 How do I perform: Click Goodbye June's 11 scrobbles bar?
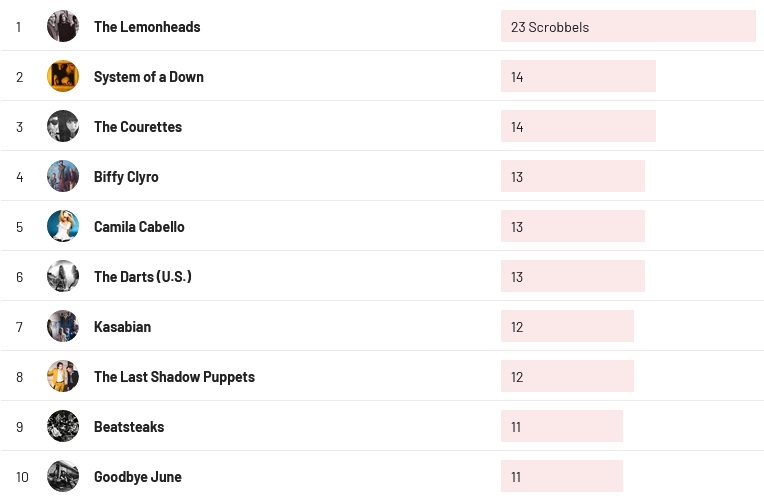(x=562, y=477)
